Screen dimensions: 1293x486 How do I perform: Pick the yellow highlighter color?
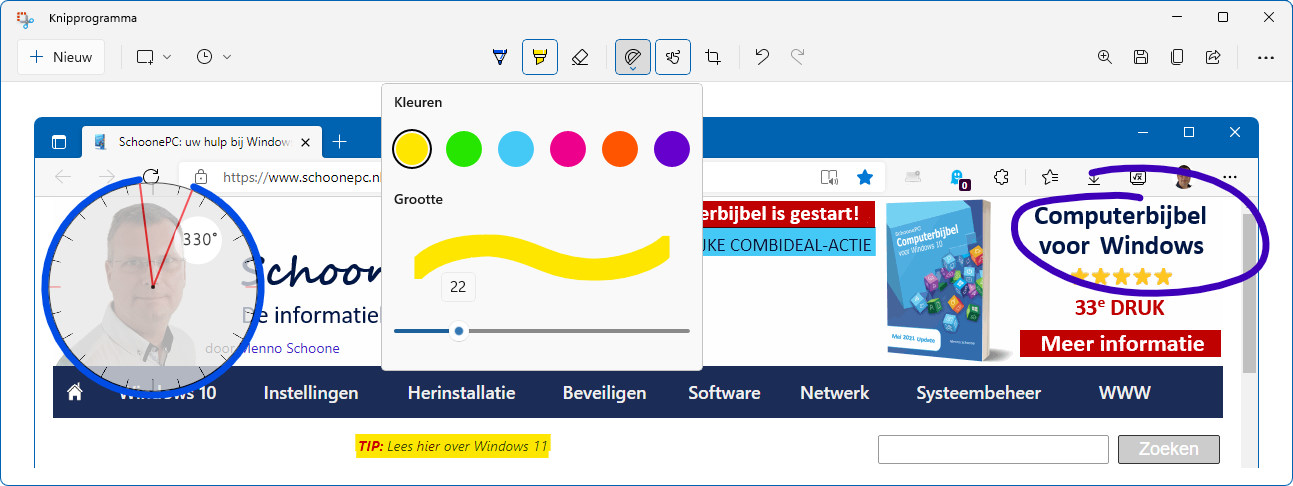pyautogui.click(x=412, y=148)
